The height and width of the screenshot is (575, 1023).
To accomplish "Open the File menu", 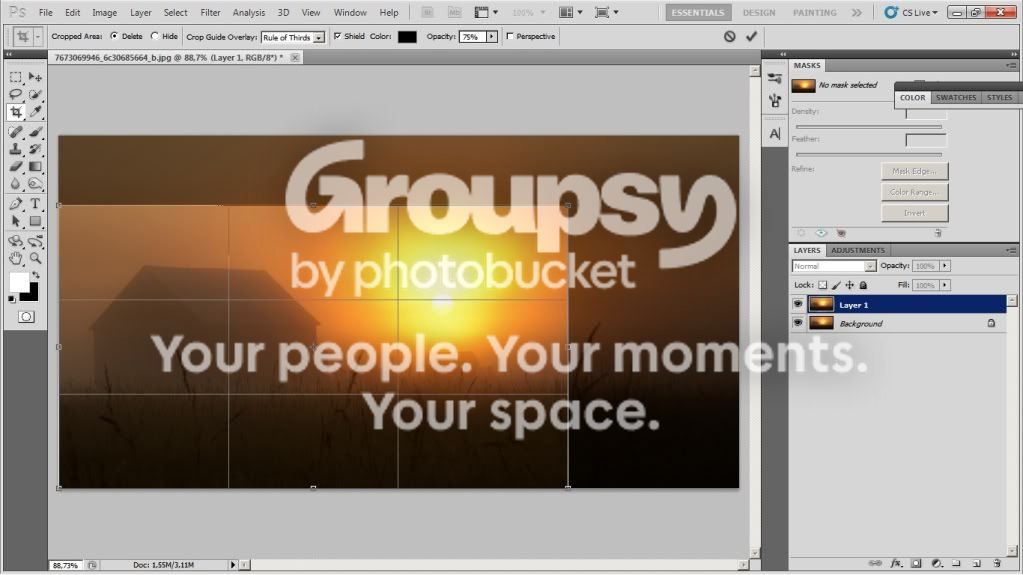I will click(x=46, y=12).
